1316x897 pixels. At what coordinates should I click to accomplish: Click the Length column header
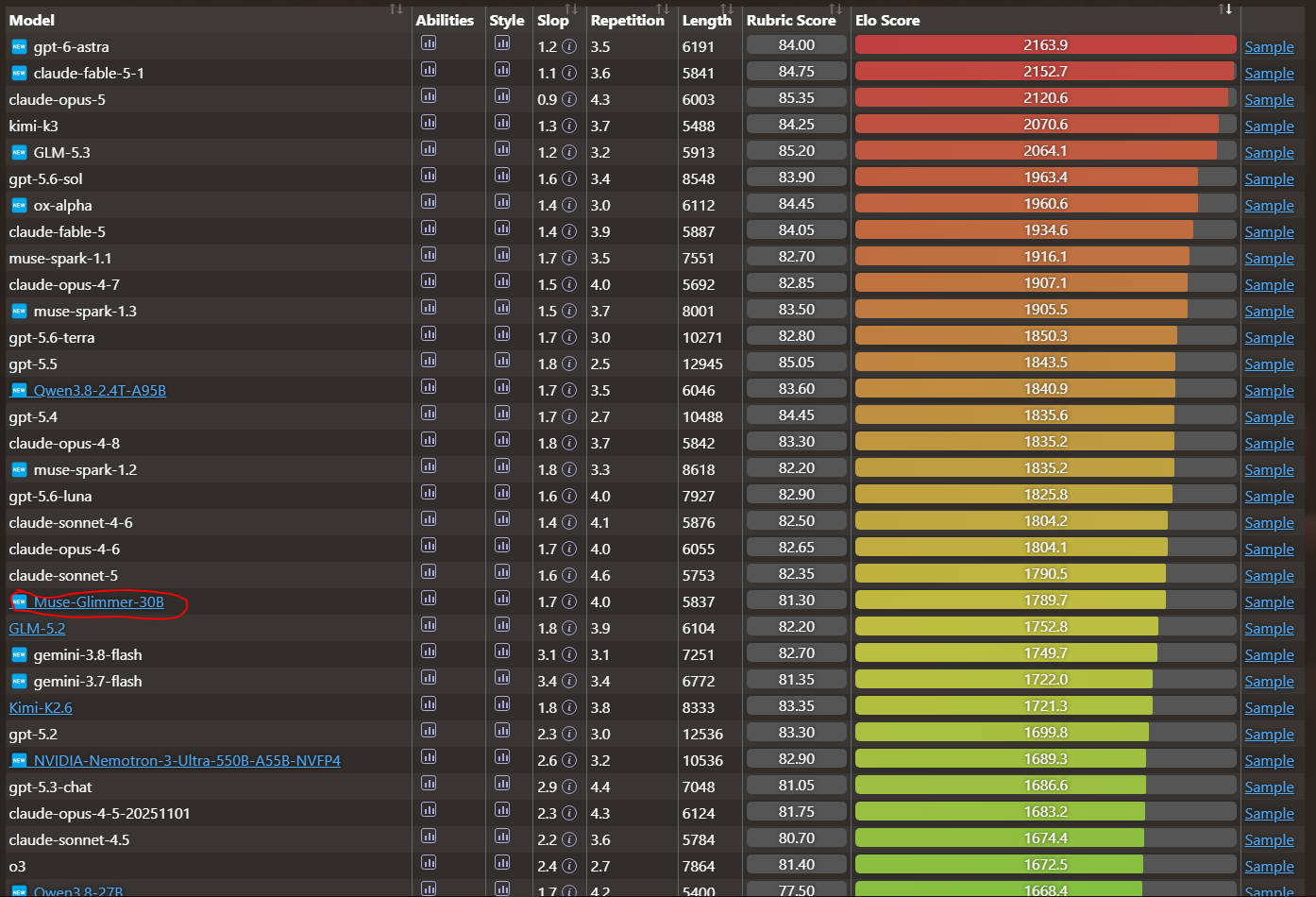click(707, 20)
